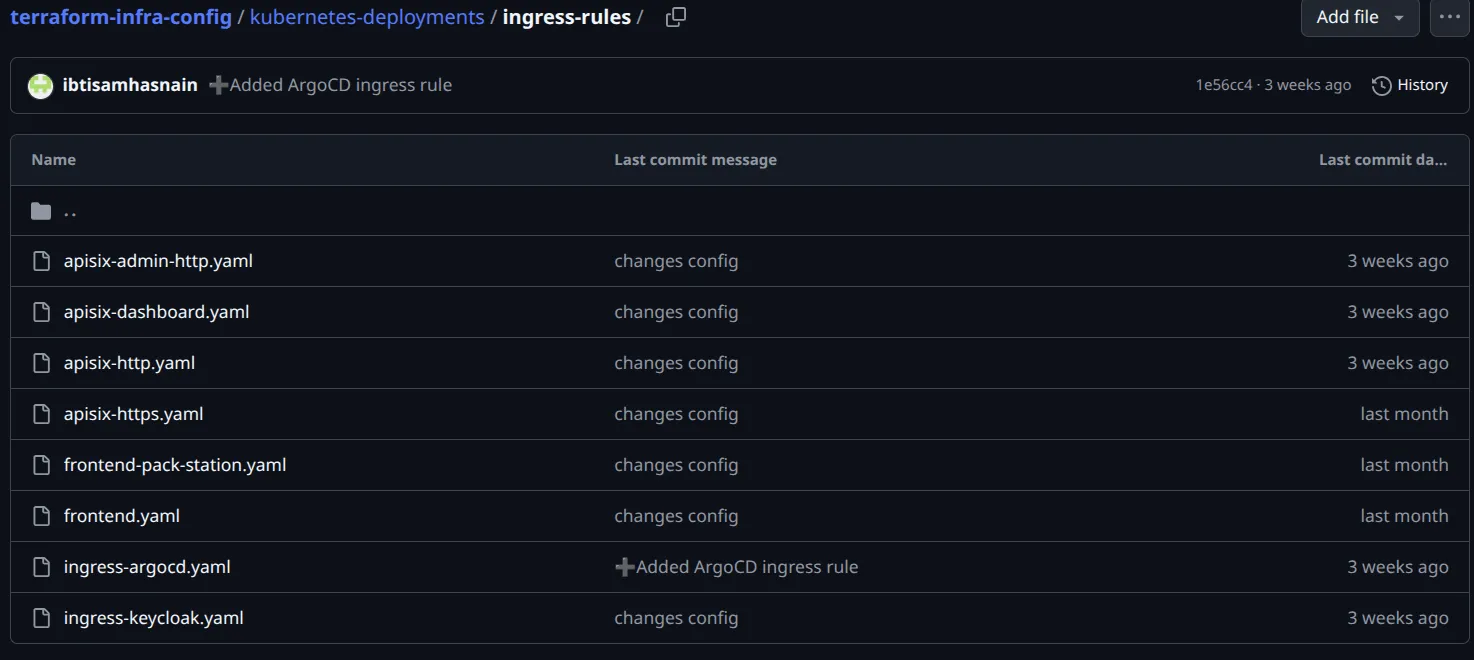
Task: Click the file icon beside apisix-dashboard.yaml
Action: click(41, 311)
